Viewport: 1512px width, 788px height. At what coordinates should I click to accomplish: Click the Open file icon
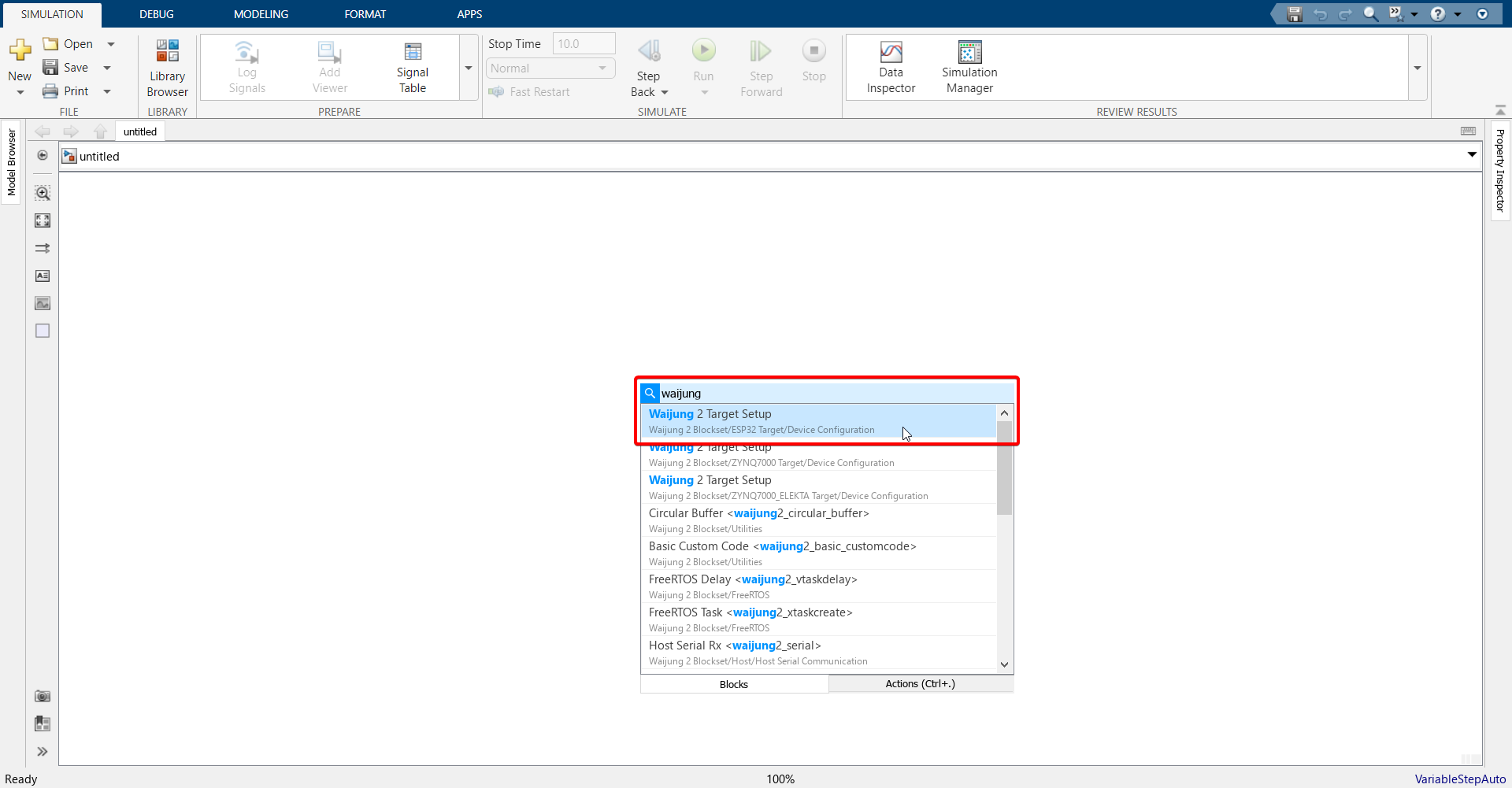(x=50, y=44)
